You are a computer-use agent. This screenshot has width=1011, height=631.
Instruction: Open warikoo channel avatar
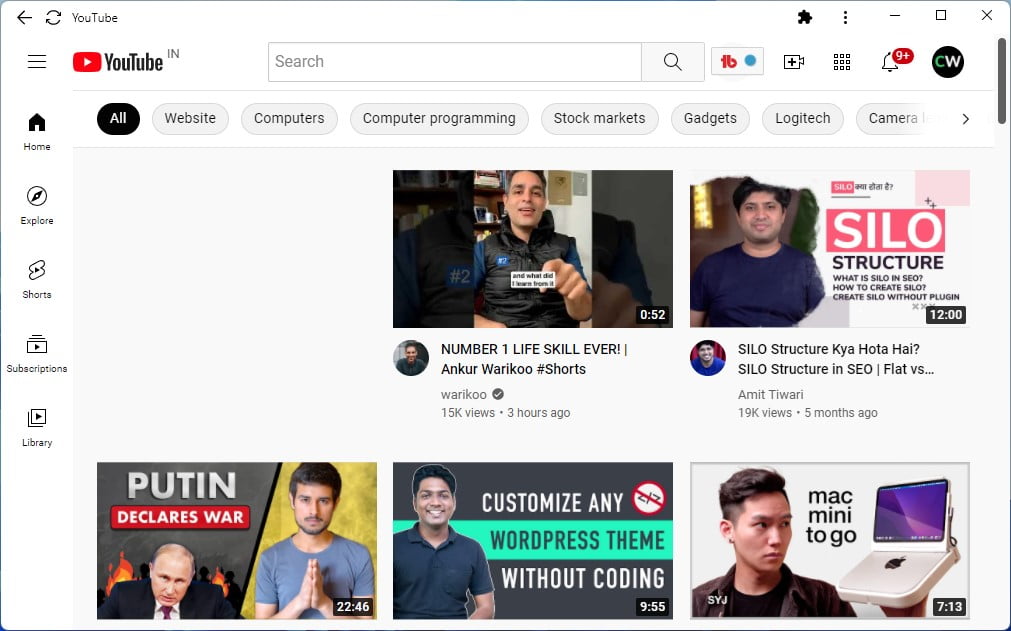(411, 358)
